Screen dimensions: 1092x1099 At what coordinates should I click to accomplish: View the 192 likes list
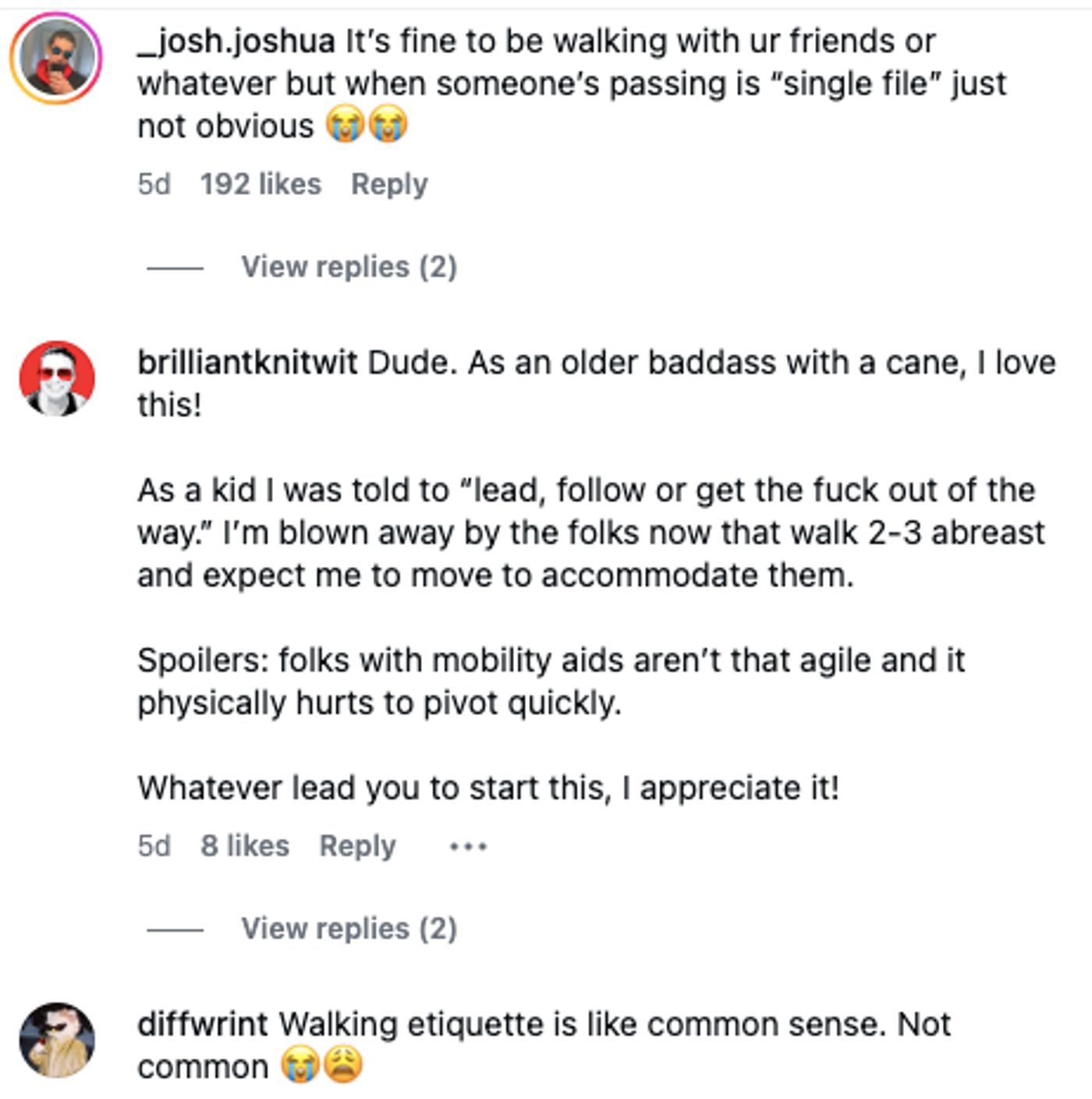coord(261,185)
